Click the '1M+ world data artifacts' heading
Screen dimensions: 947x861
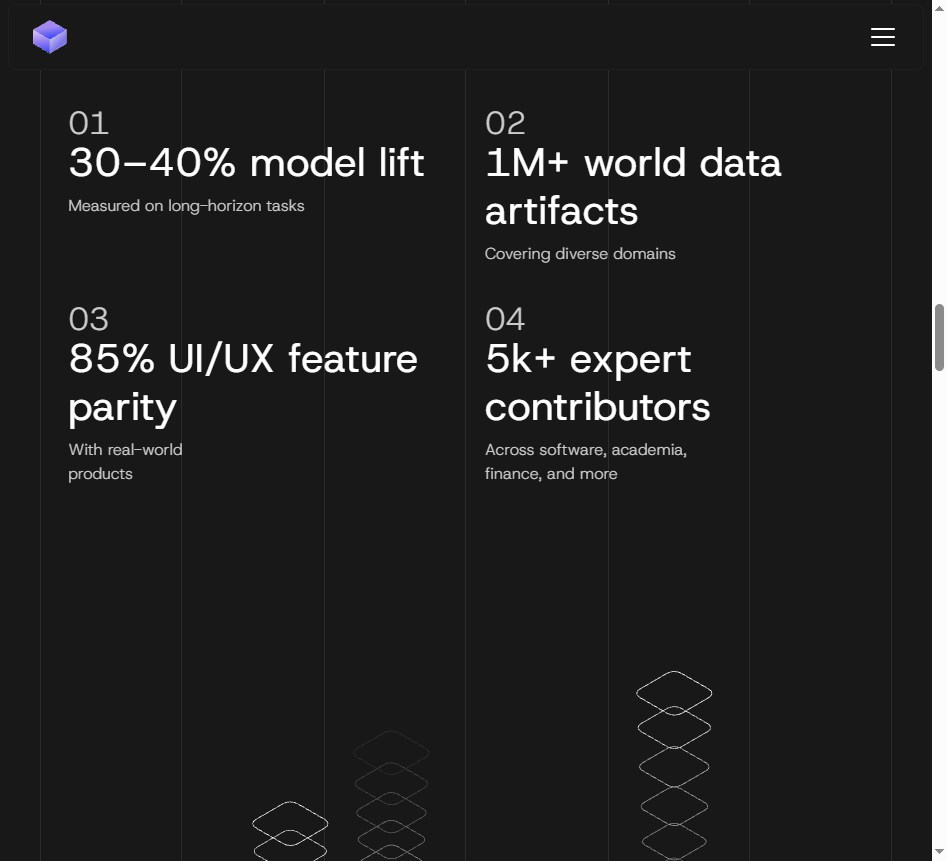coord(633,187)
